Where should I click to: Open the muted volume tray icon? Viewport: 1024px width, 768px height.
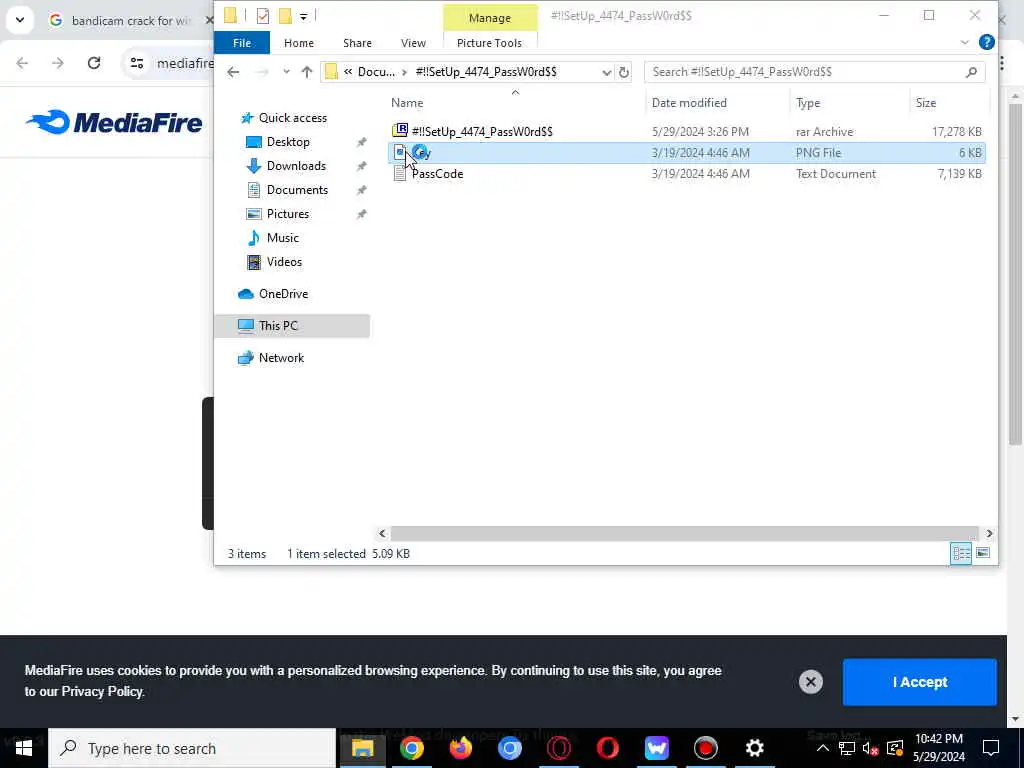[870, 748]
